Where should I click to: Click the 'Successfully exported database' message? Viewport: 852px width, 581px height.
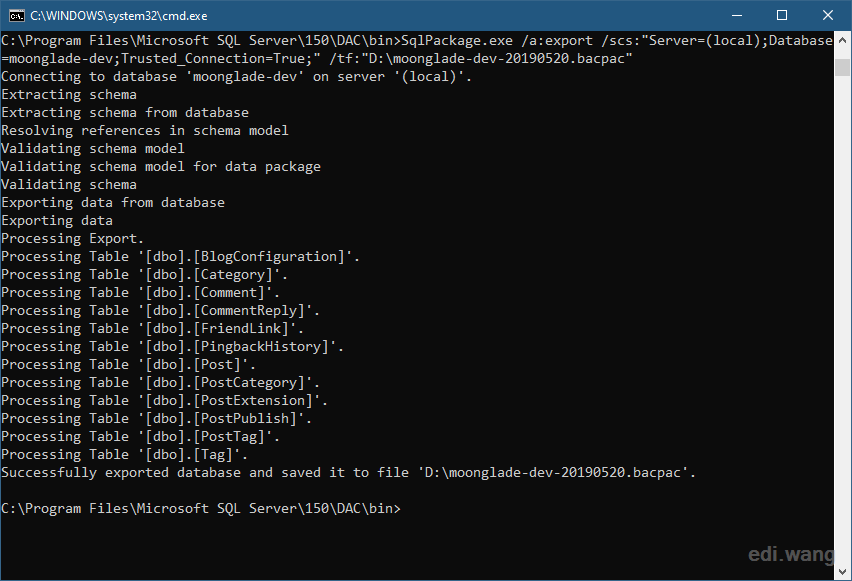pyautogui.click(x=348, y=473)
